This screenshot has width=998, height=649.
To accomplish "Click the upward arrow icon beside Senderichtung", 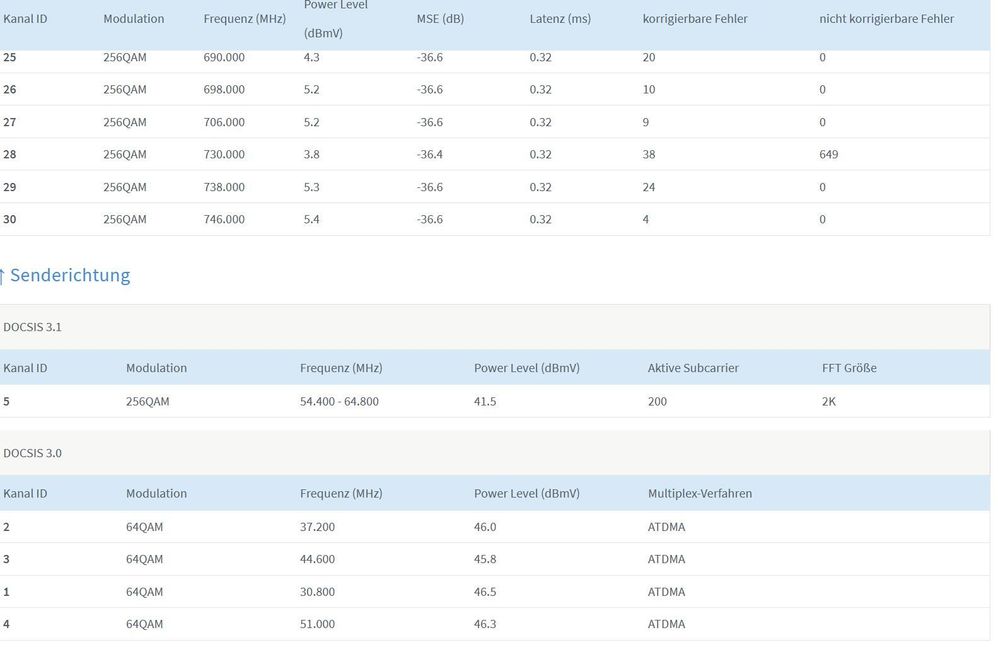I will point(2,276).
